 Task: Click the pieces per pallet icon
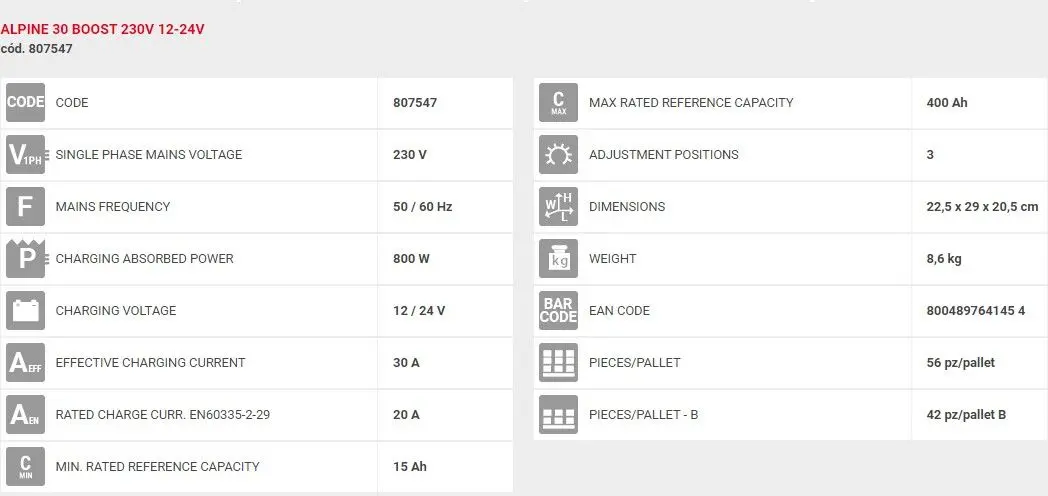click(x=559, y=363)
